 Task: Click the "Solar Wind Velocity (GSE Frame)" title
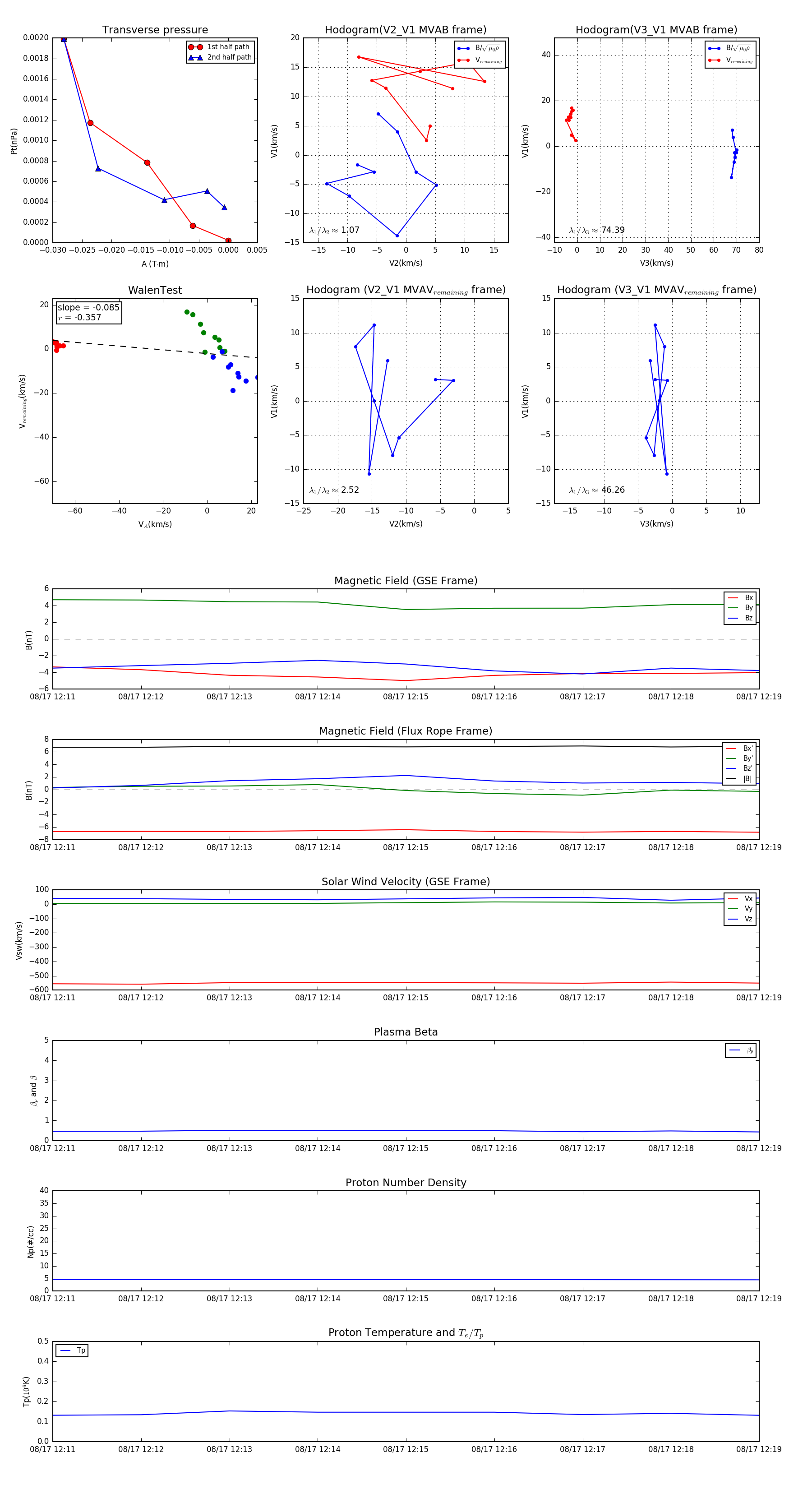tap(406, 882)
